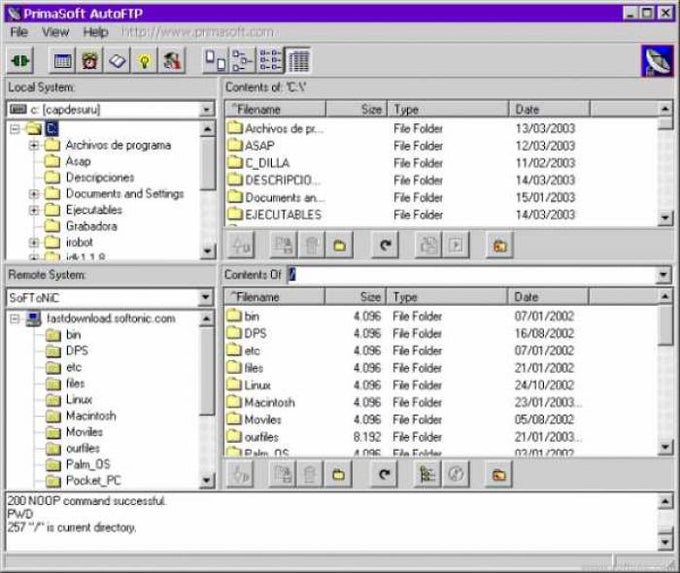
Task: Click local pane trash delete icon
Action: (x=311, y=245)
